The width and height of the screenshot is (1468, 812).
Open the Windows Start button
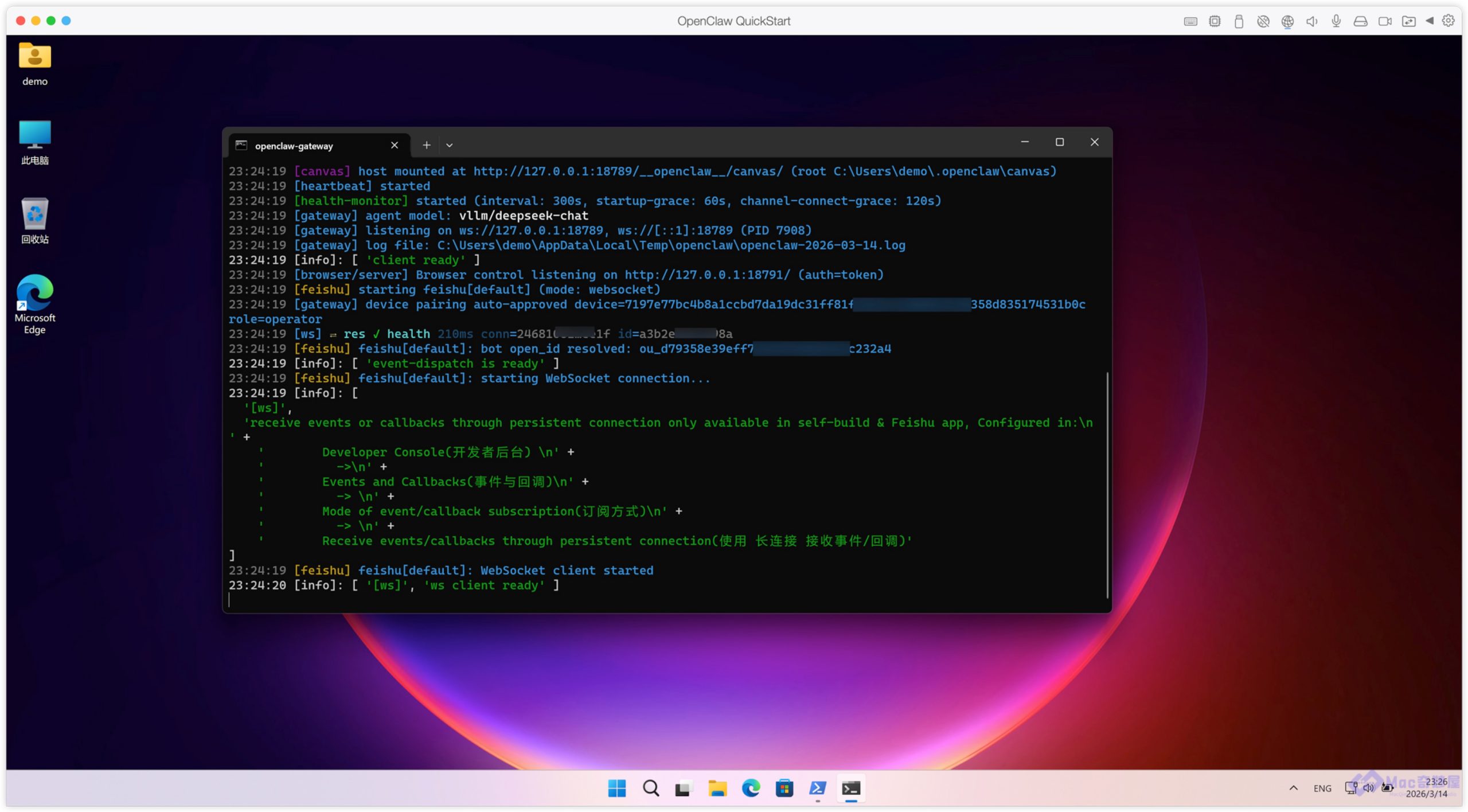(x=616, y=788)
